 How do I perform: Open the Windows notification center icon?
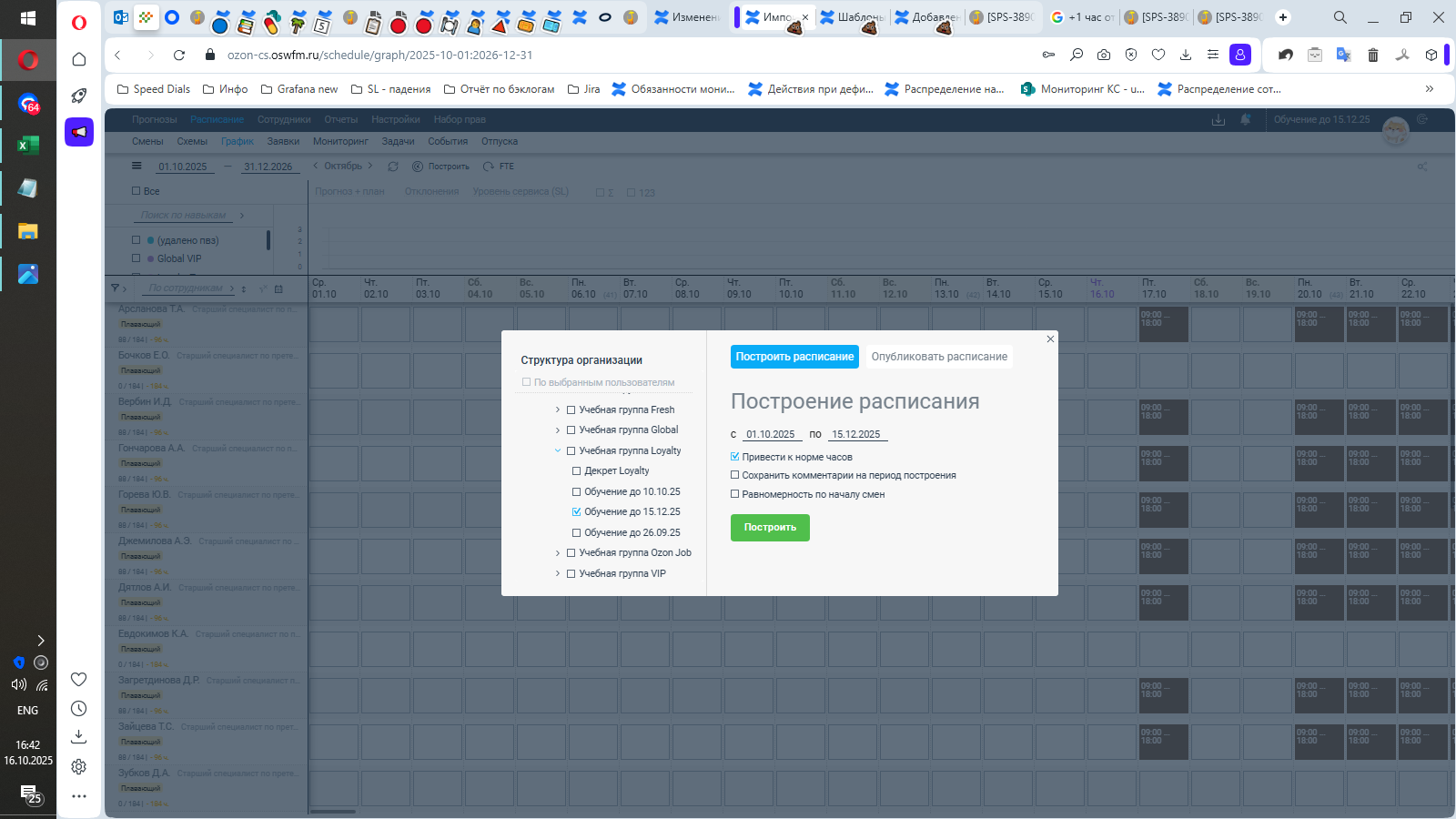click(x=28, y=794)
